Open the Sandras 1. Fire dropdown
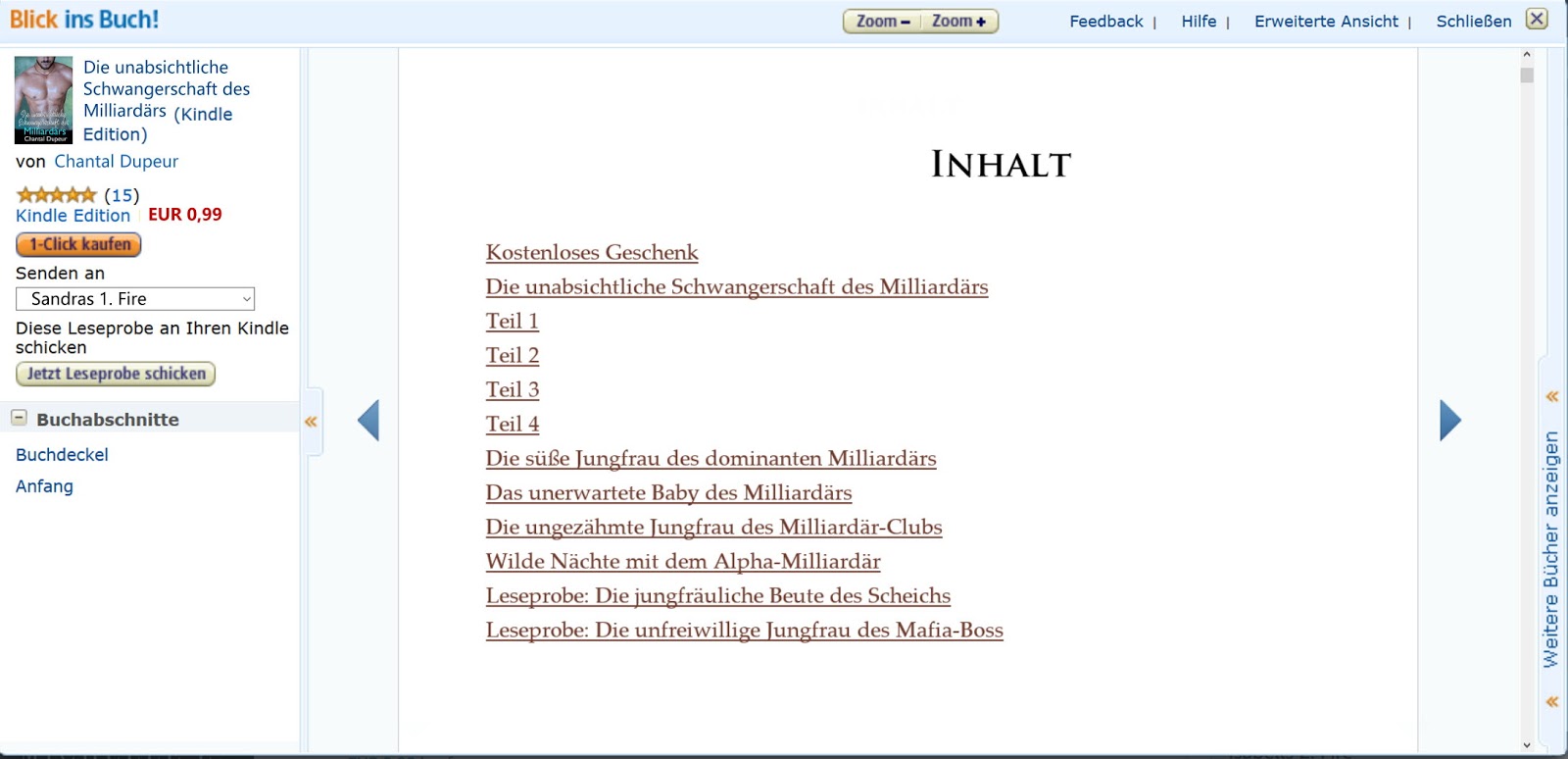The width and height of the screenshot is (1568, 759). click(135, 299)
